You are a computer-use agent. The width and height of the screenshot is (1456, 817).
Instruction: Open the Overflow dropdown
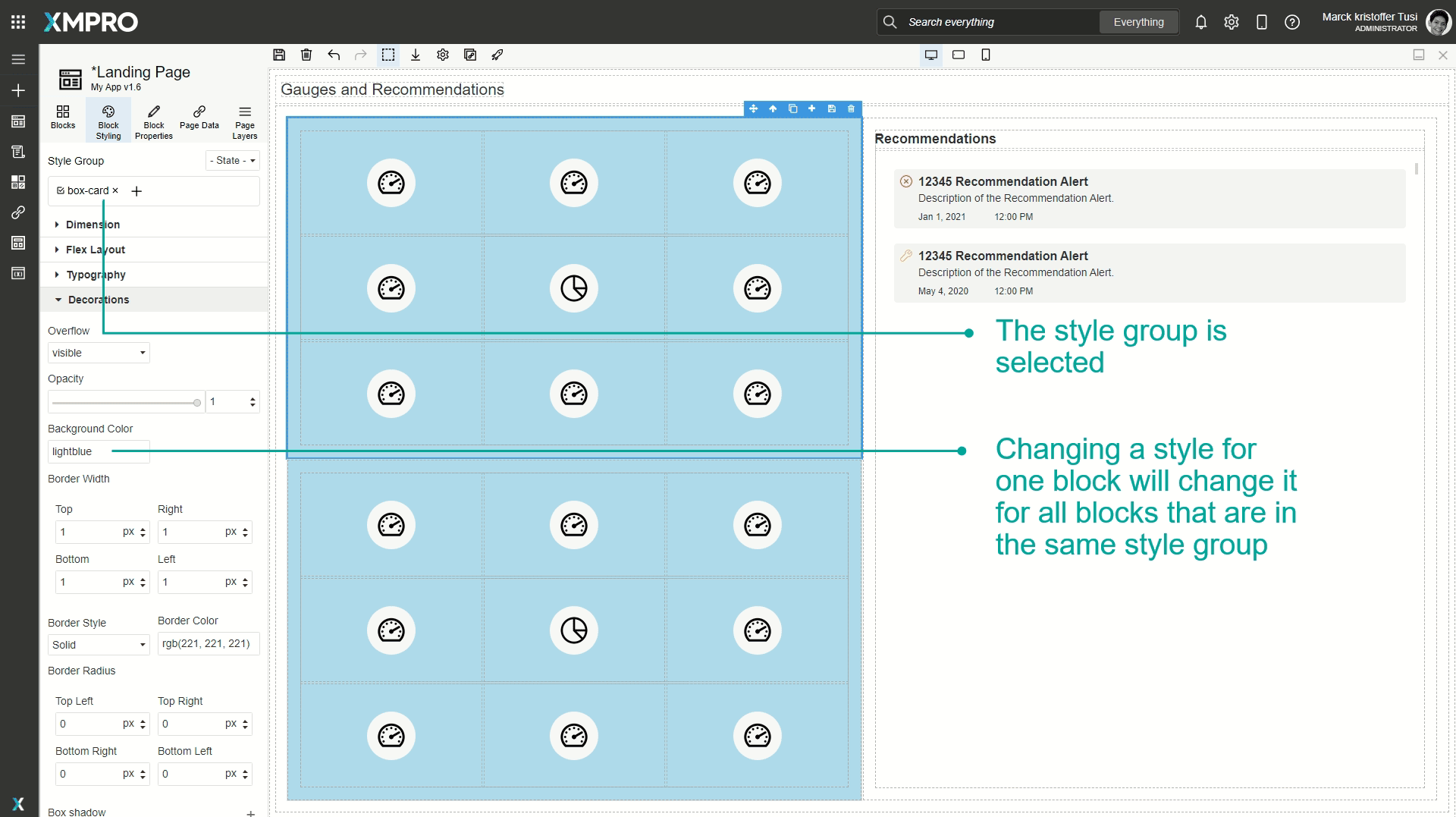click(x=98, y=353)
